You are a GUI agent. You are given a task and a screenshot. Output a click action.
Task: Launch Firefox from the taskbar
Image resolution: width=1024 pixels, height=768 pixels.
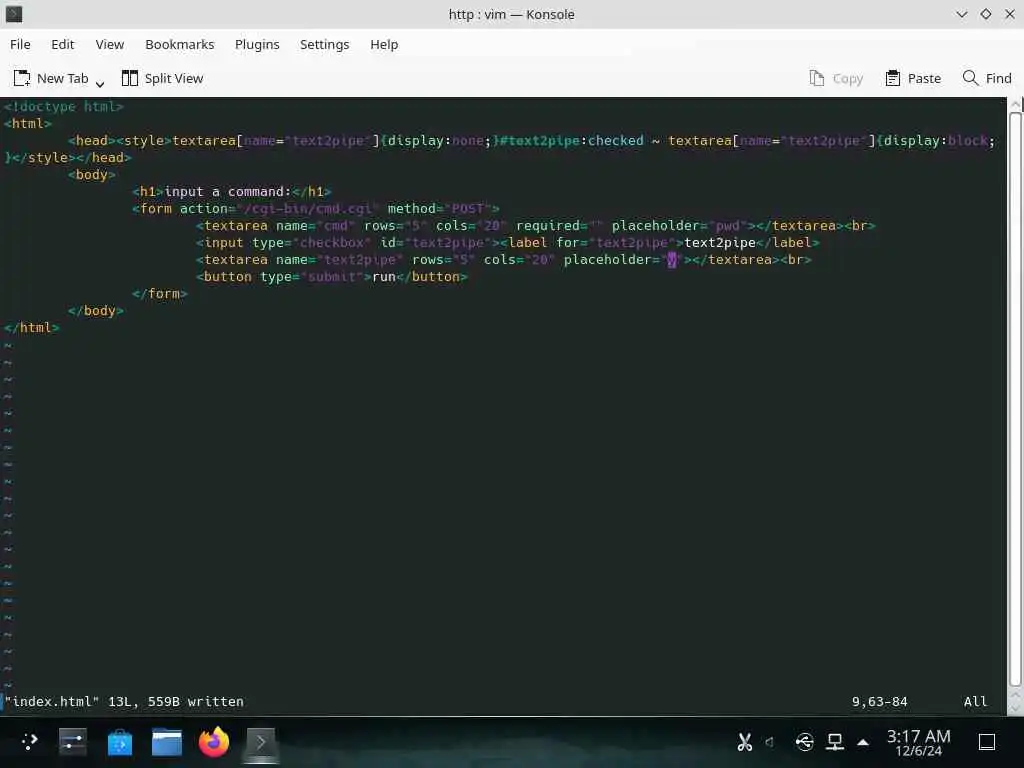click(x=214, y=742)
